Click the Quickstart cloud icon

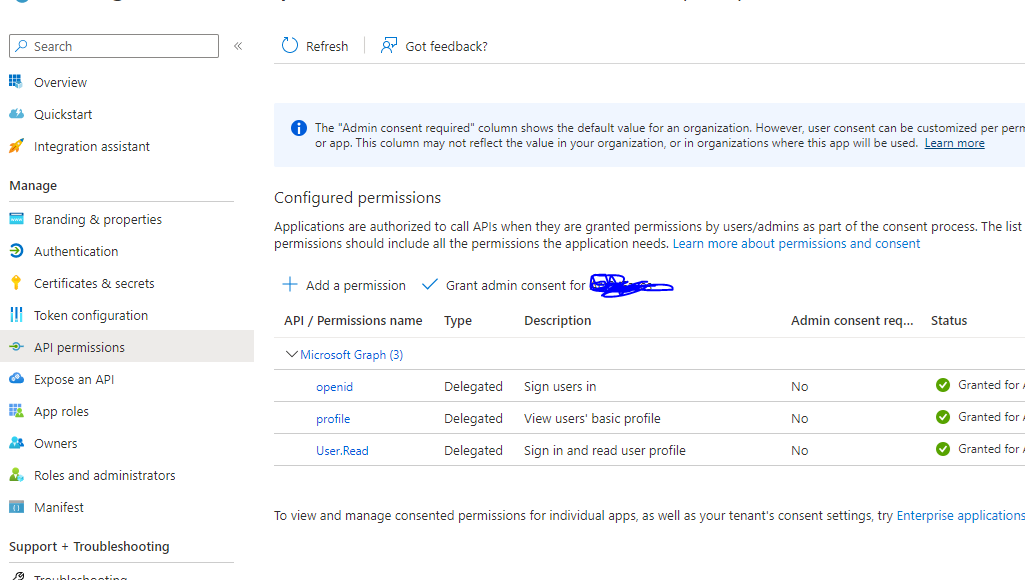click(x=16, y=114)
